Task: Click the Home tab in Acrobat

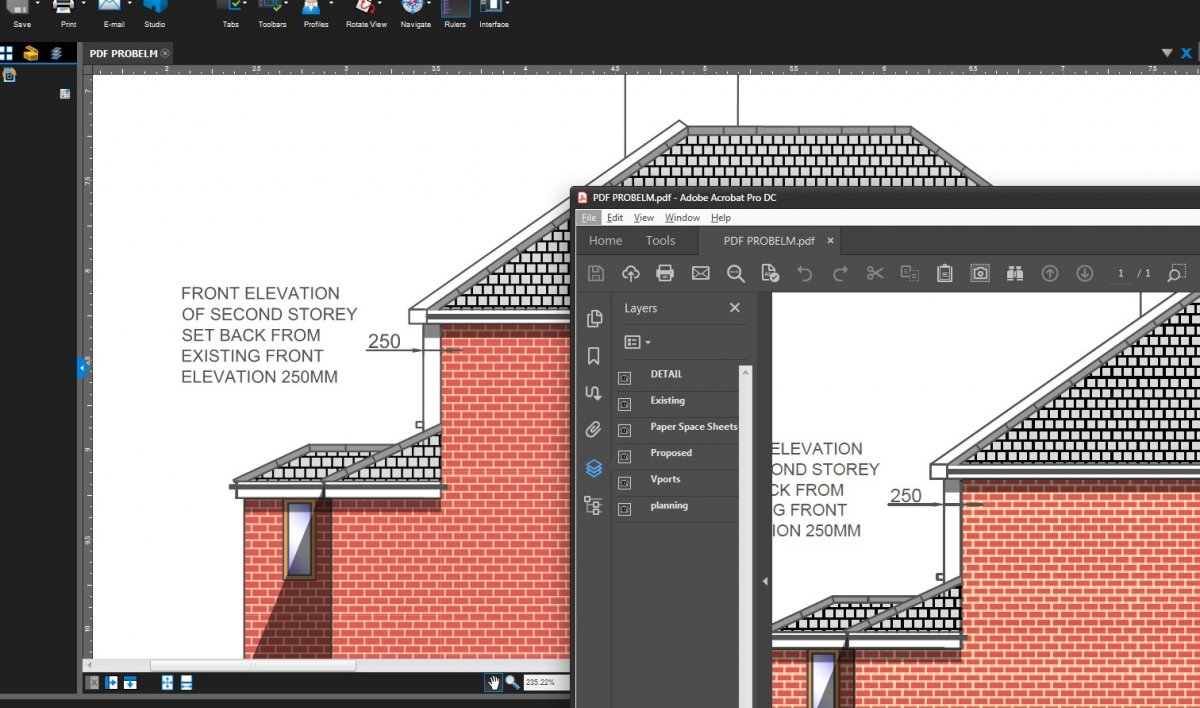Action: 605,241
